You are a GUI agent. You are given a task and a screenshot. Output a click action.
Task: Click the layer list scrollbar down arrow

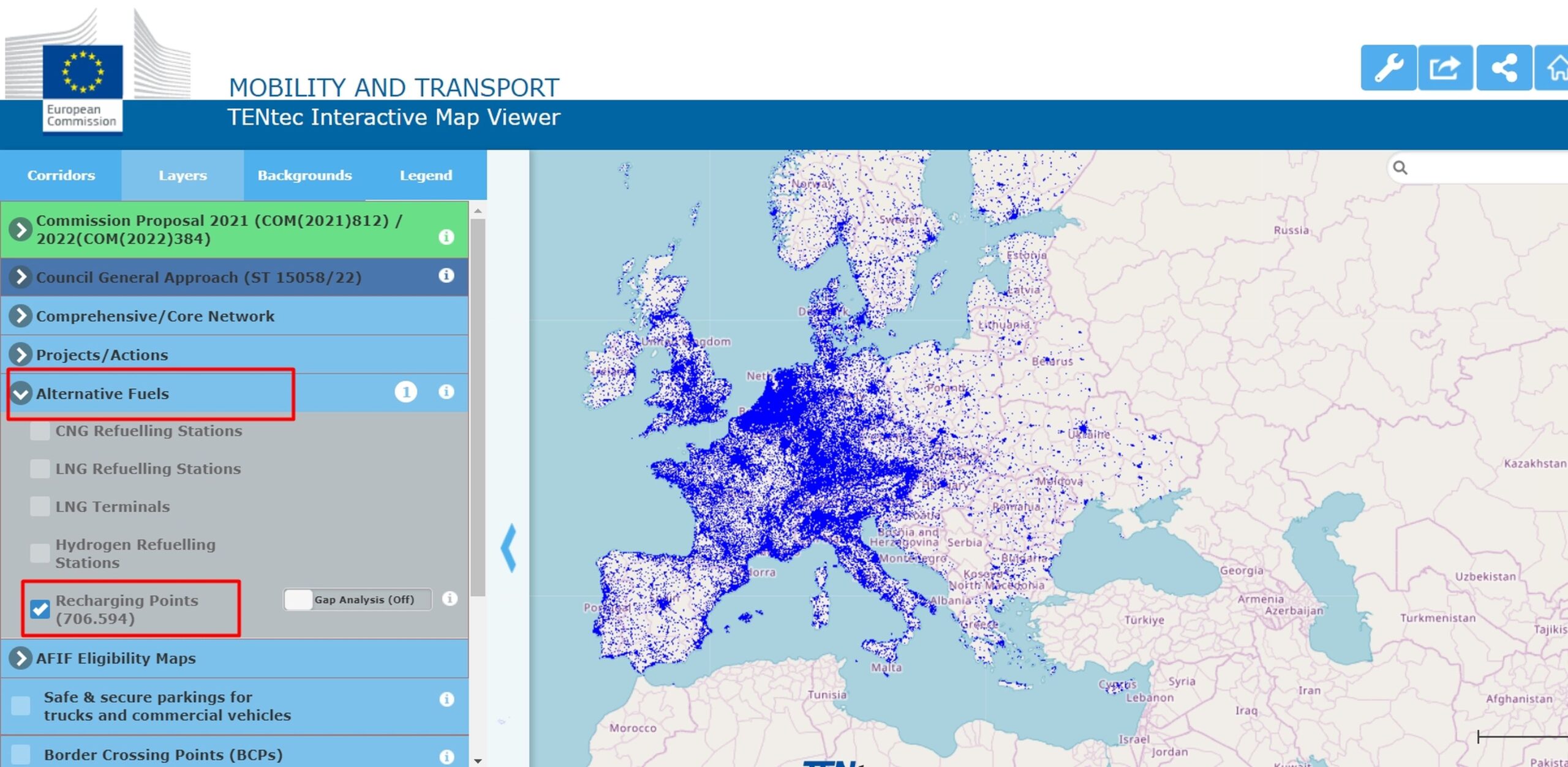point(478,761)
